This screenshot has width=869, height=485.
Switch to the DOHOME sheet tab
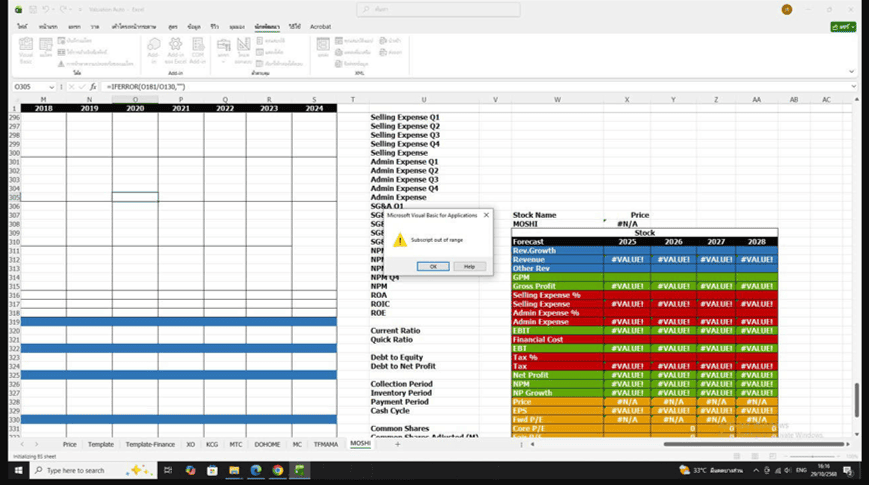point(268,443)
